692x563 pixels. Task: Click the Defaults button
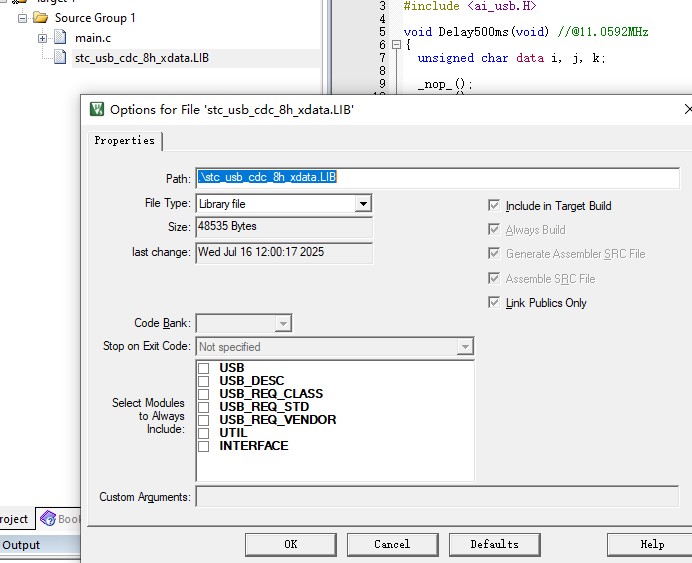click(x=494, y=544)
